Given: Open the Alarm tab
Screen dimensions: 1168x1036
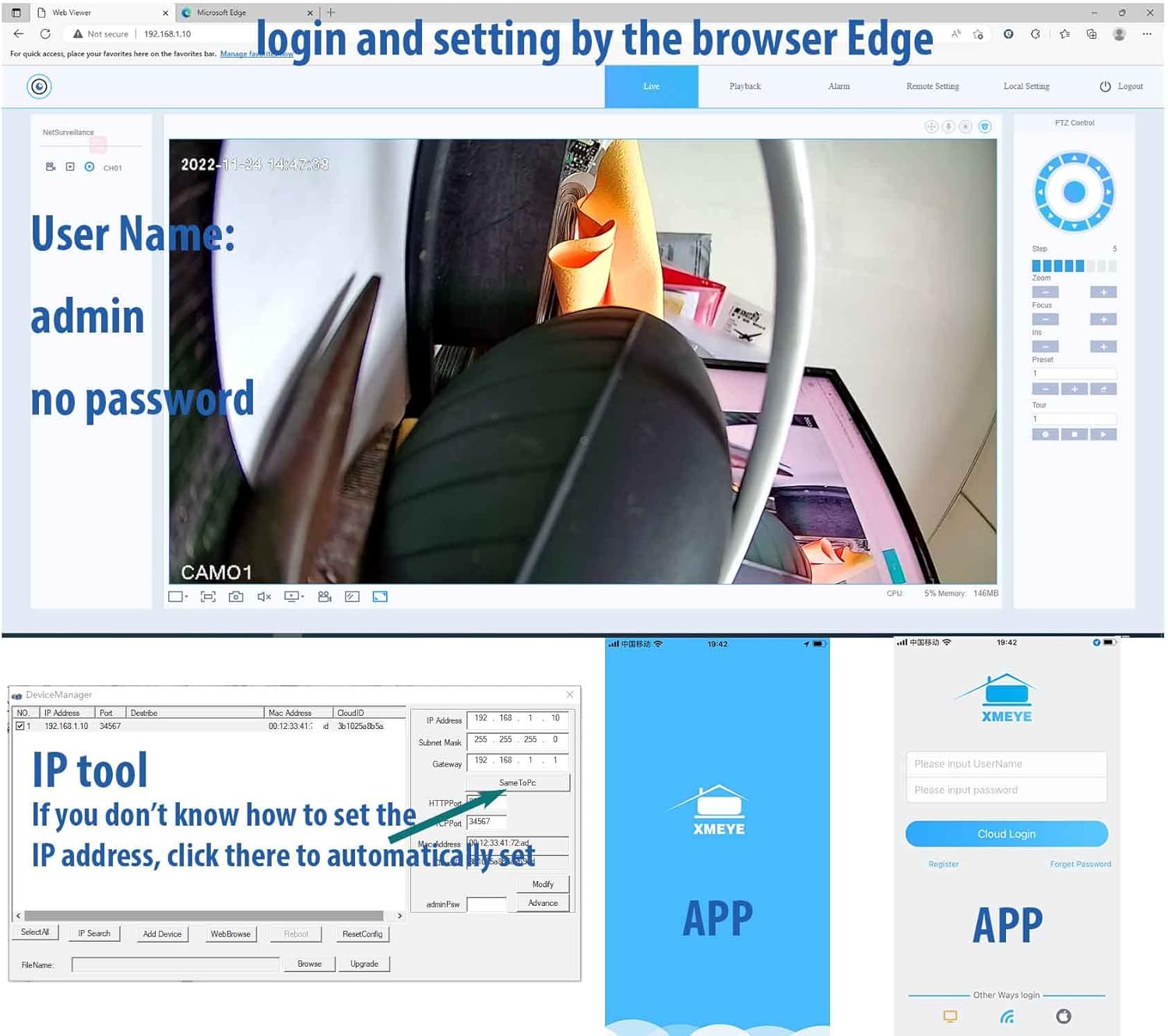Looking at the screenshot, I should click(x=839, y=86).
